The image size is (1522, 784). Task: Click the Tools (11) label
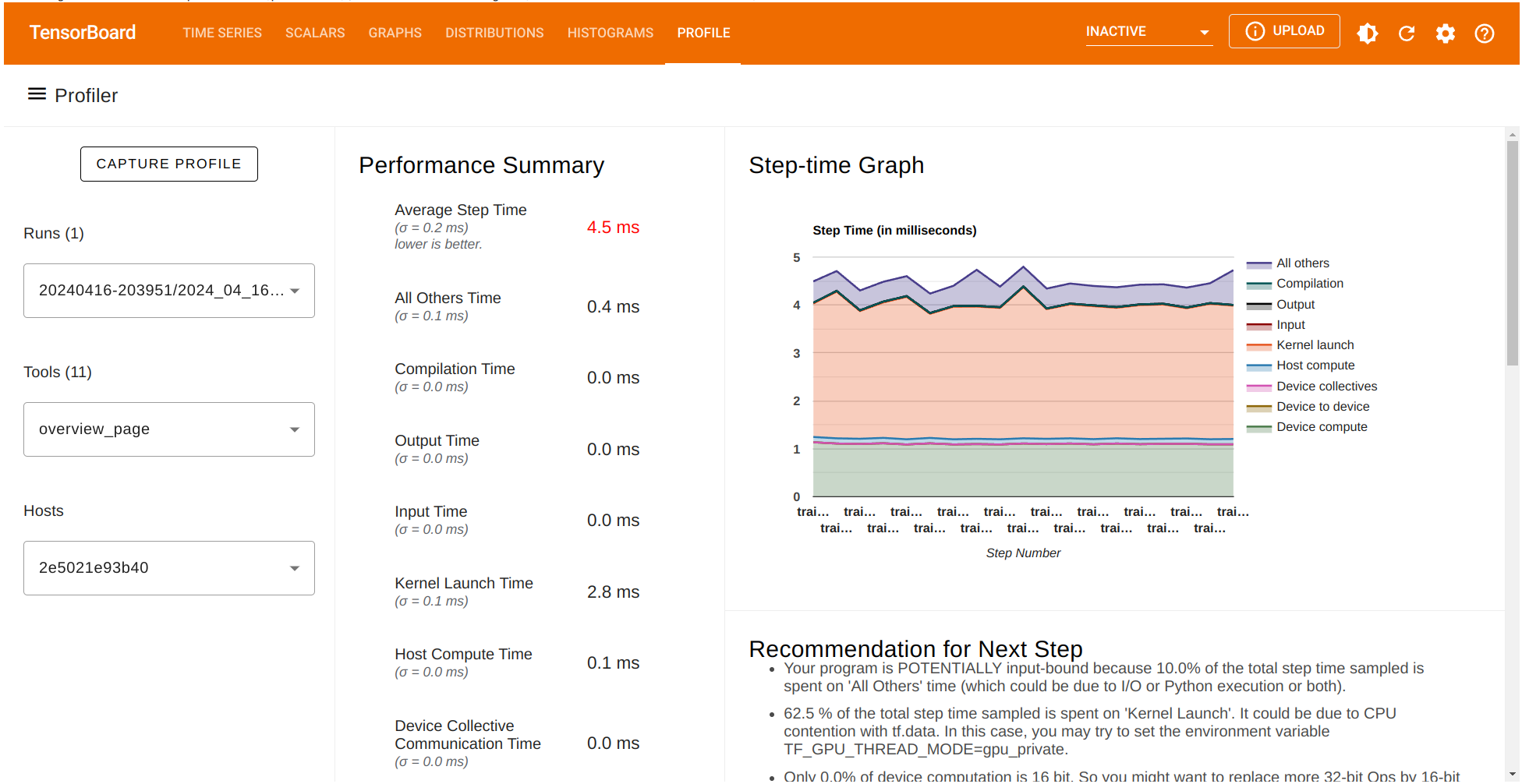coord(58,373)
